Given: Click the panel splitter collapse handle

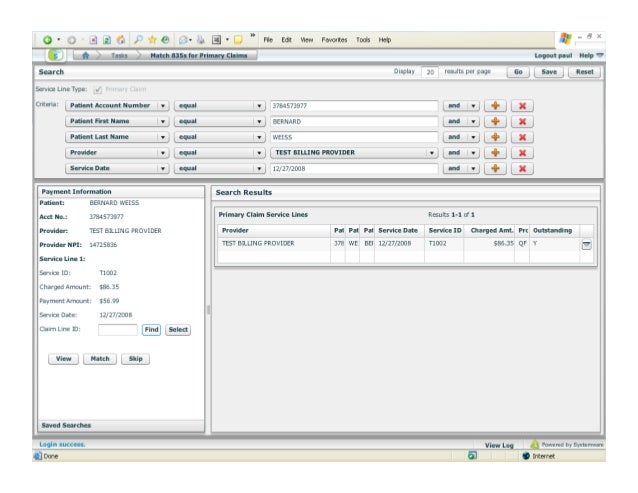Looking at the screenshot, I should [x=208, y=310].
